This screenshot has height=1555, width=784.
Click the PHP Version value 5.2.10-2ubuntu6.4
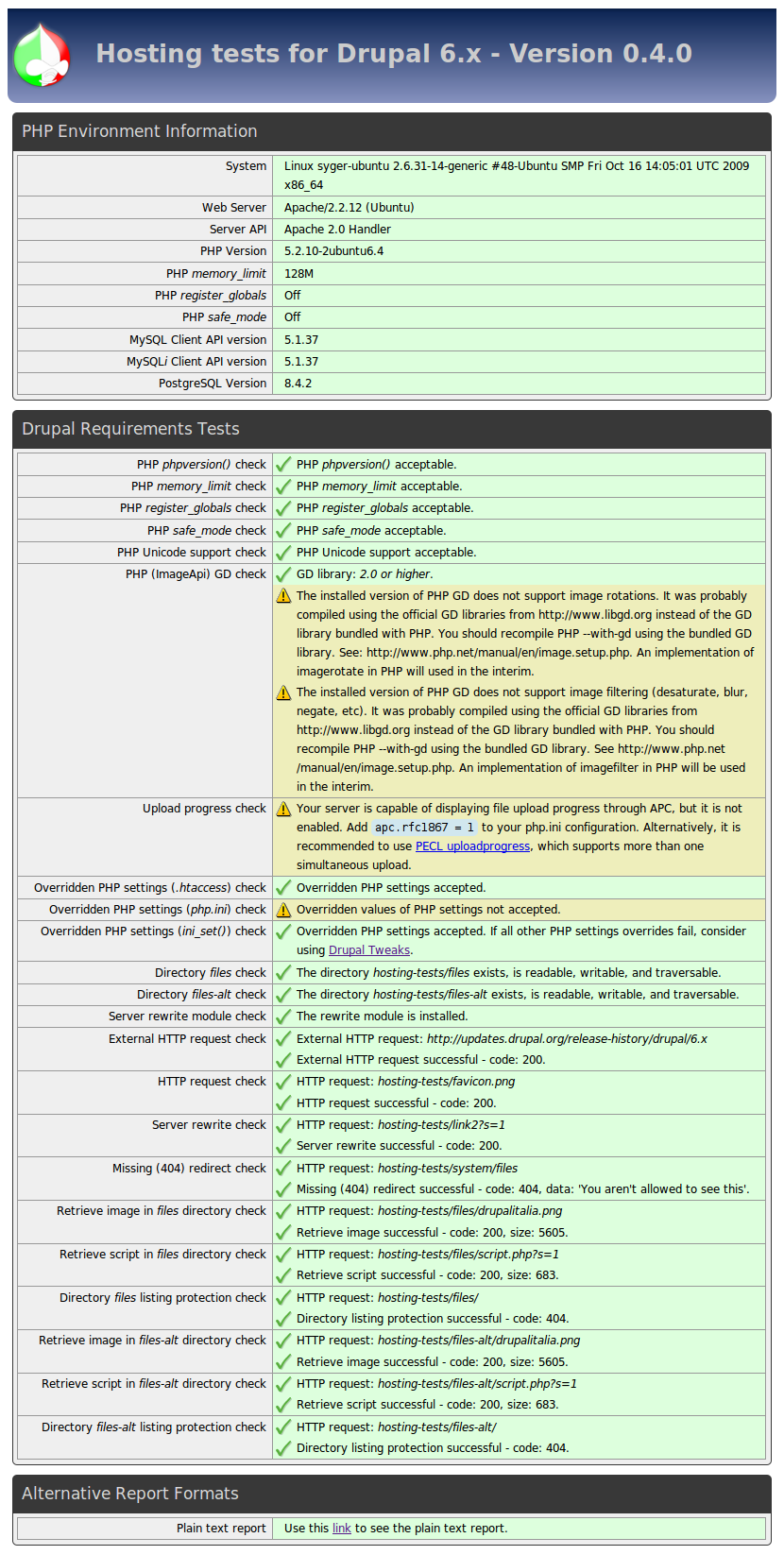pos(334,251)
